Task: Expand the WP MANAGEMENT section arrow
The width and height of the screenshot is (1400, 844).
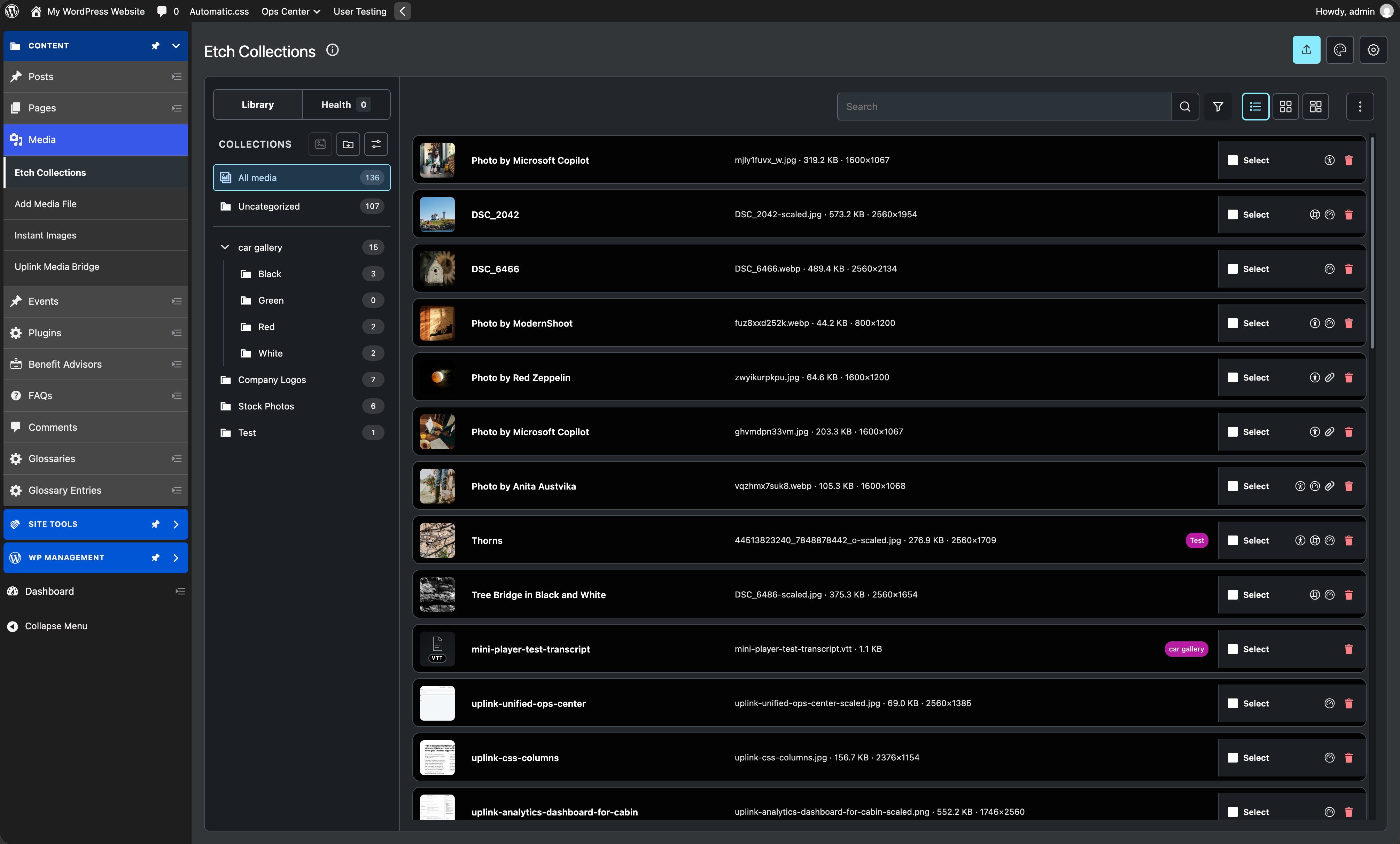Action: pyautogui.click(x=176, y=558)
